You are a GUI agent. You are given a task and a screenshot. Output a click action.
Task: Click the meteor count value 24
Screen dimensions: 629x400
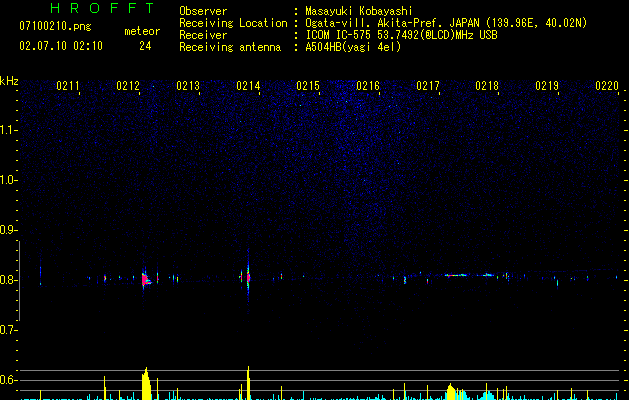(x=145, y=46)
